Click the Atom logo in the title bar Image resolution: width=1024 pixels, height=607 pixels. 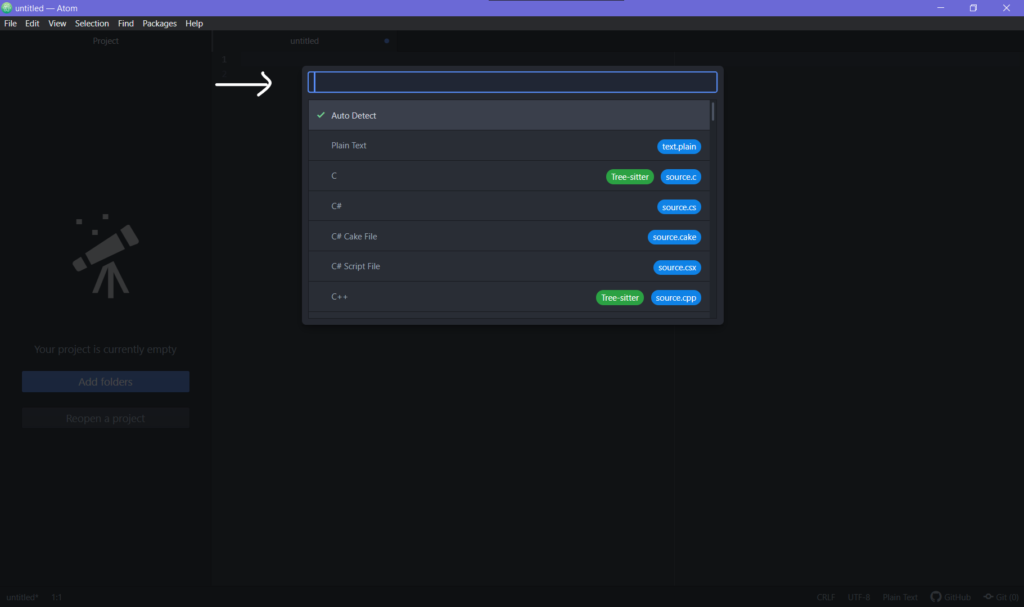pos(7,6)
